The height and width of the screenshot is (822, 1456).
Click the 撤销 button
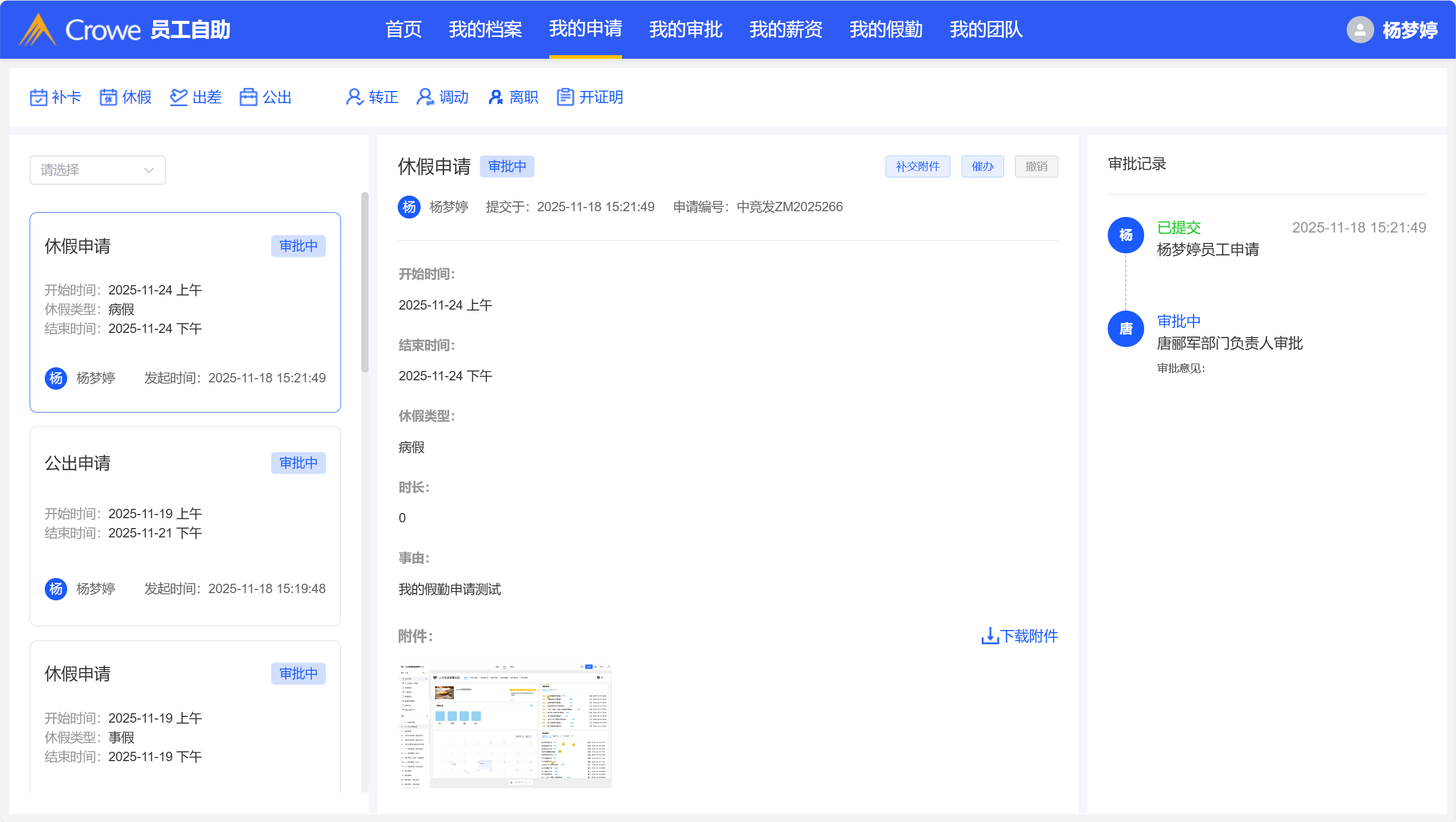pyautogui.click(x=1036, y=166)
